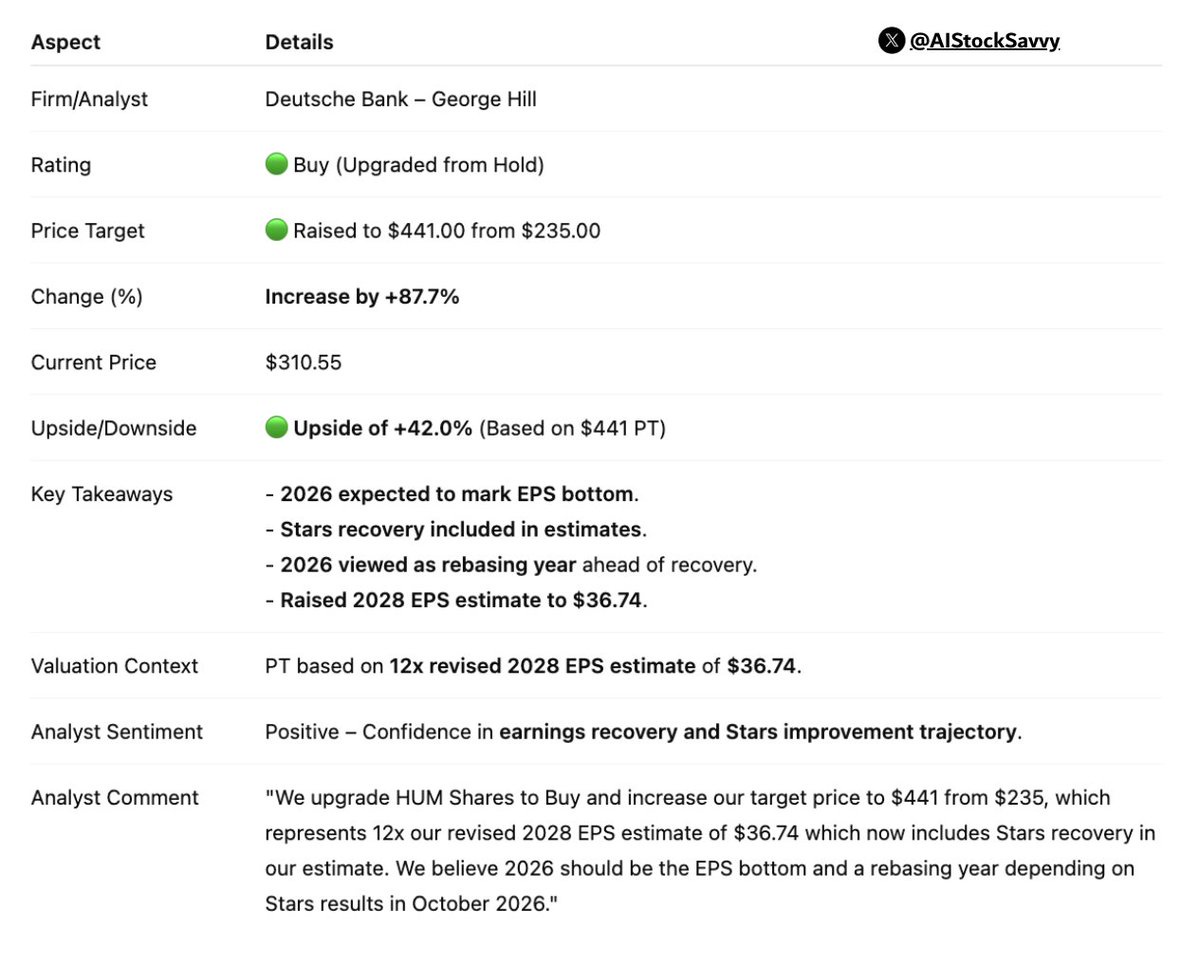Select the Aspect column header

[66, 42]
